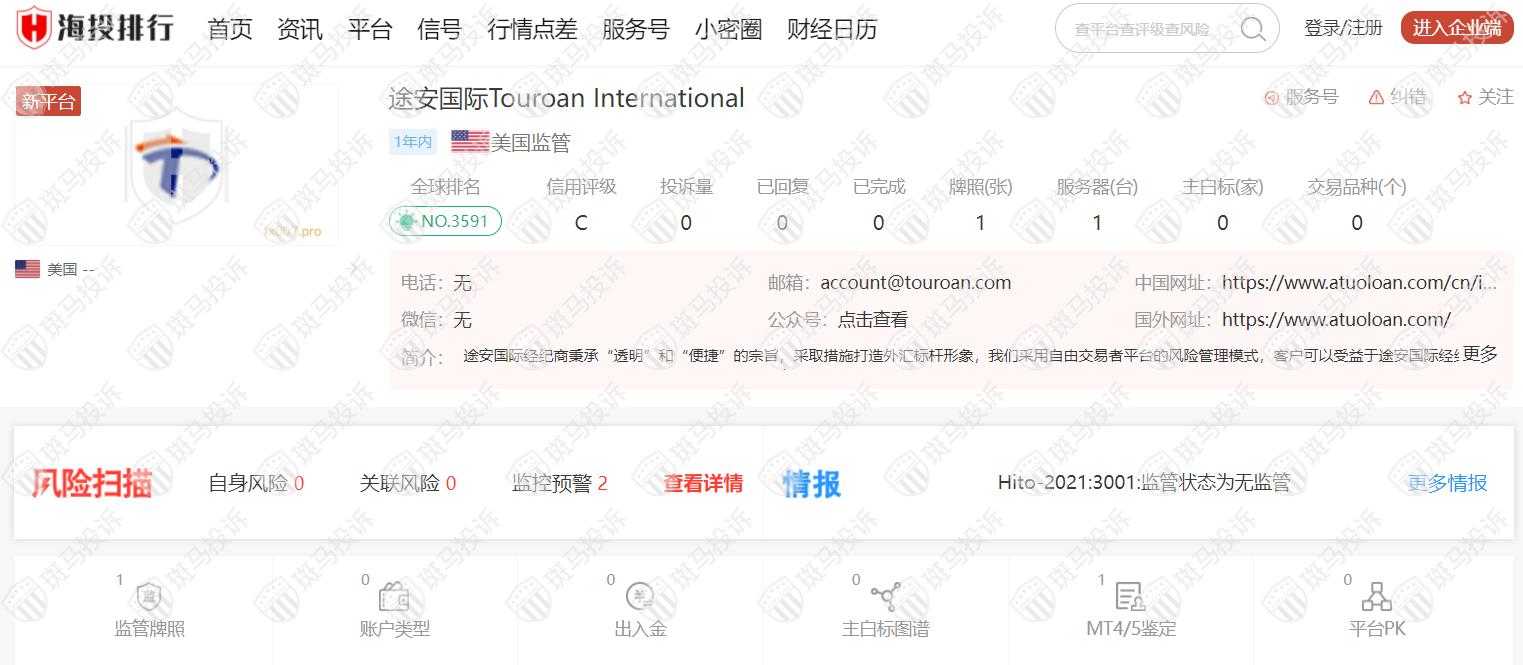Select 行情点差 in navigation bar
The image size is (1523, 665).
click(x=532, y=29)
